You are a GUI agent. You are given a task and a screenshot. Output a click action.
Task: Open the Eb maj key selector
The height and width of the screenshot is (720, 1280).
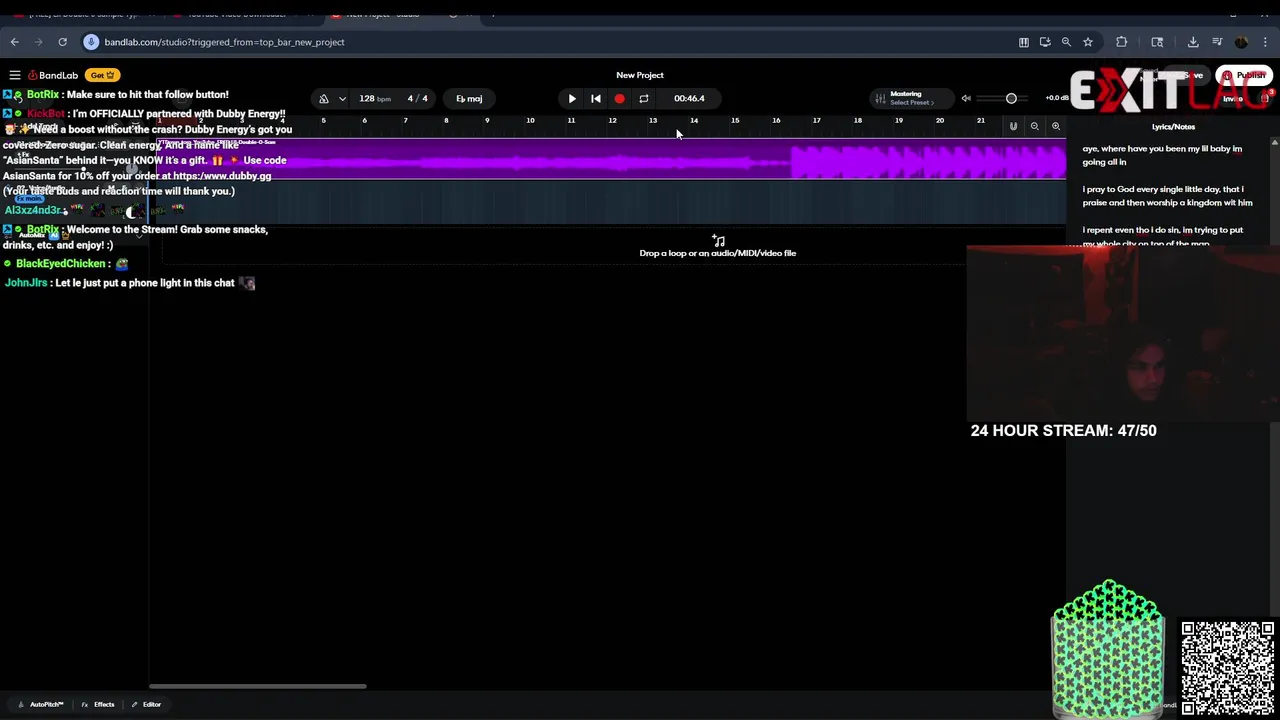(469, 98)
